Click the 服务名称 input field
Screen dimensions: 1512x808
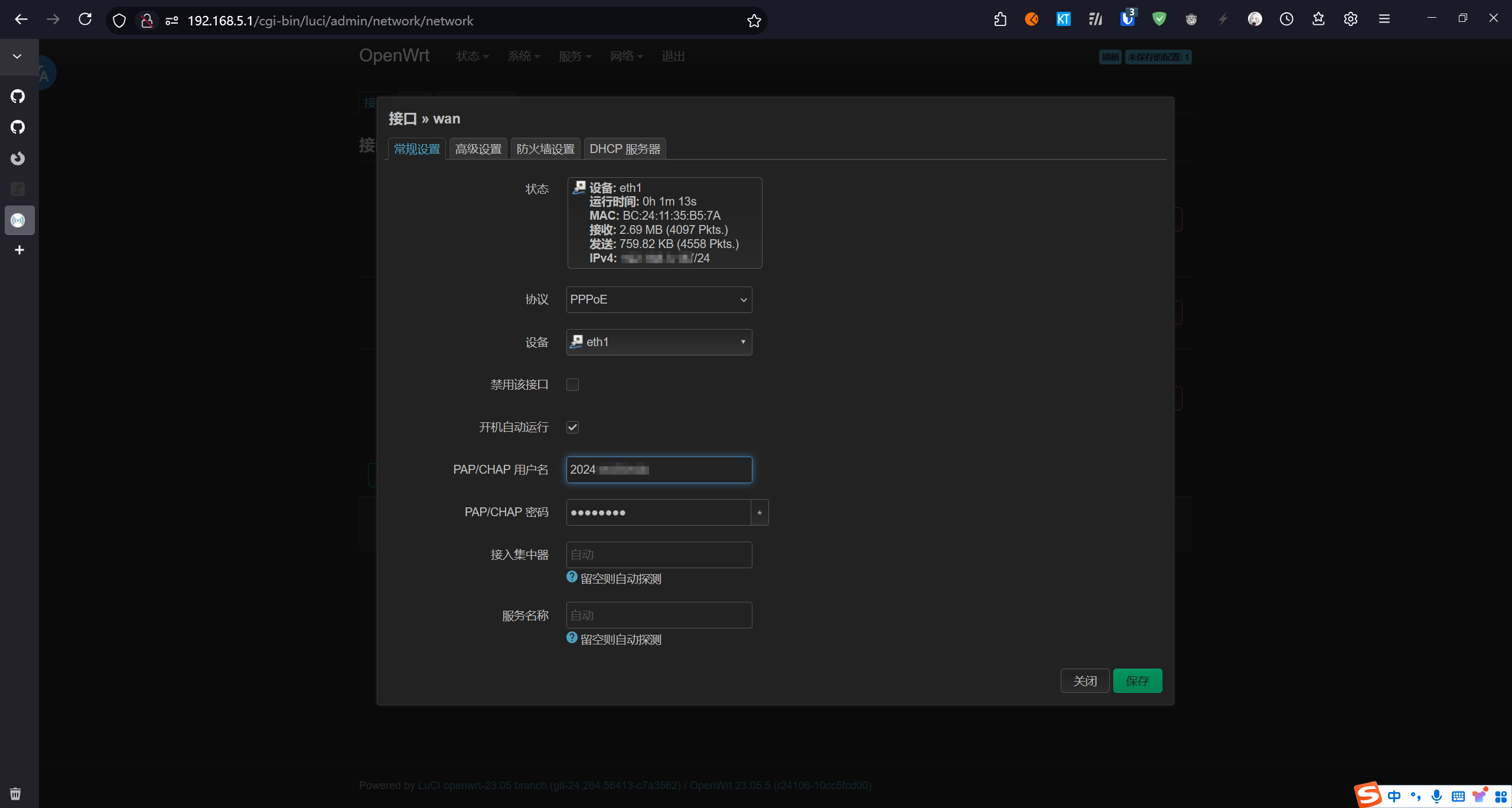tap(659, 615)
